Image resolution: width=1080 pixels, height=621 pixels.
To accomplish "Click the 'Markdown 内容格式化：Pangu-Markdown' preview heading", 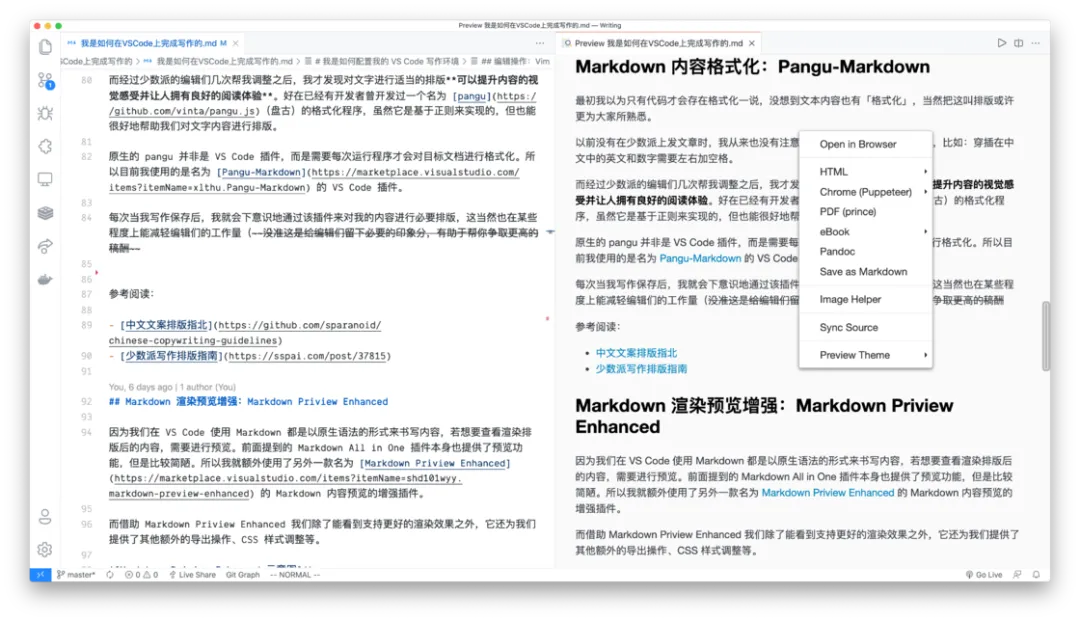I will pos(752,67).
